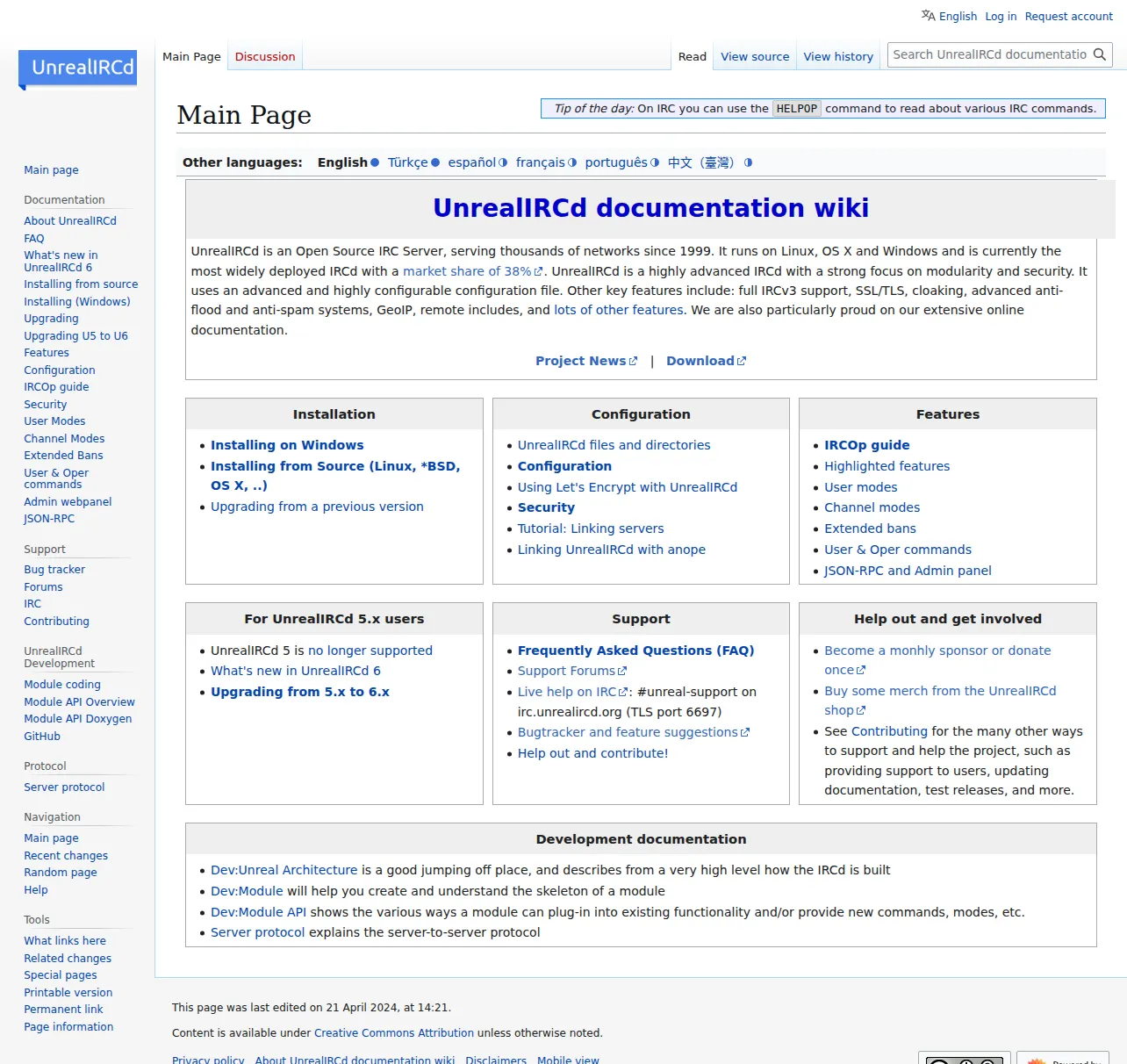Open Page information link
Viewport: 1127px width, 1064px height.
click(x=68, y=1027)
